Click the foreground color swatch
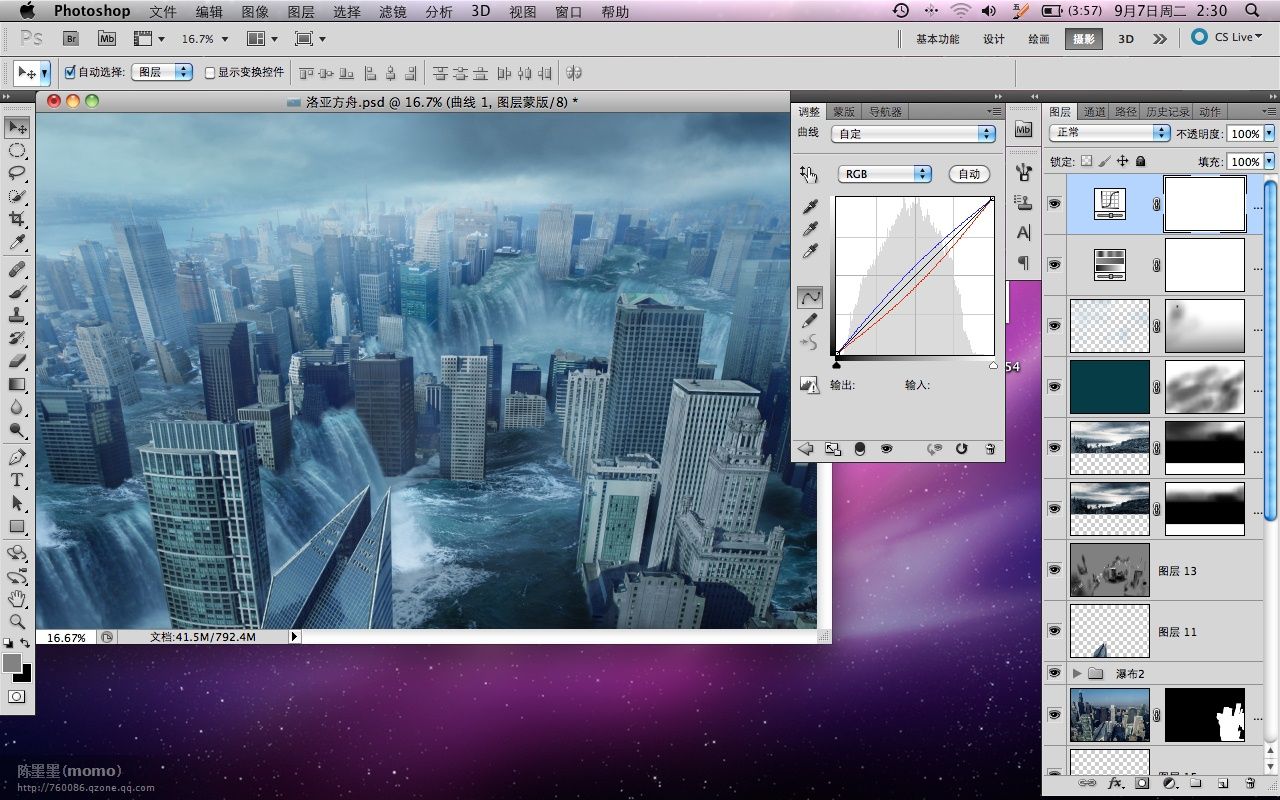The height and width of the screenshot is (800, 1280). (x=12, y=662)
